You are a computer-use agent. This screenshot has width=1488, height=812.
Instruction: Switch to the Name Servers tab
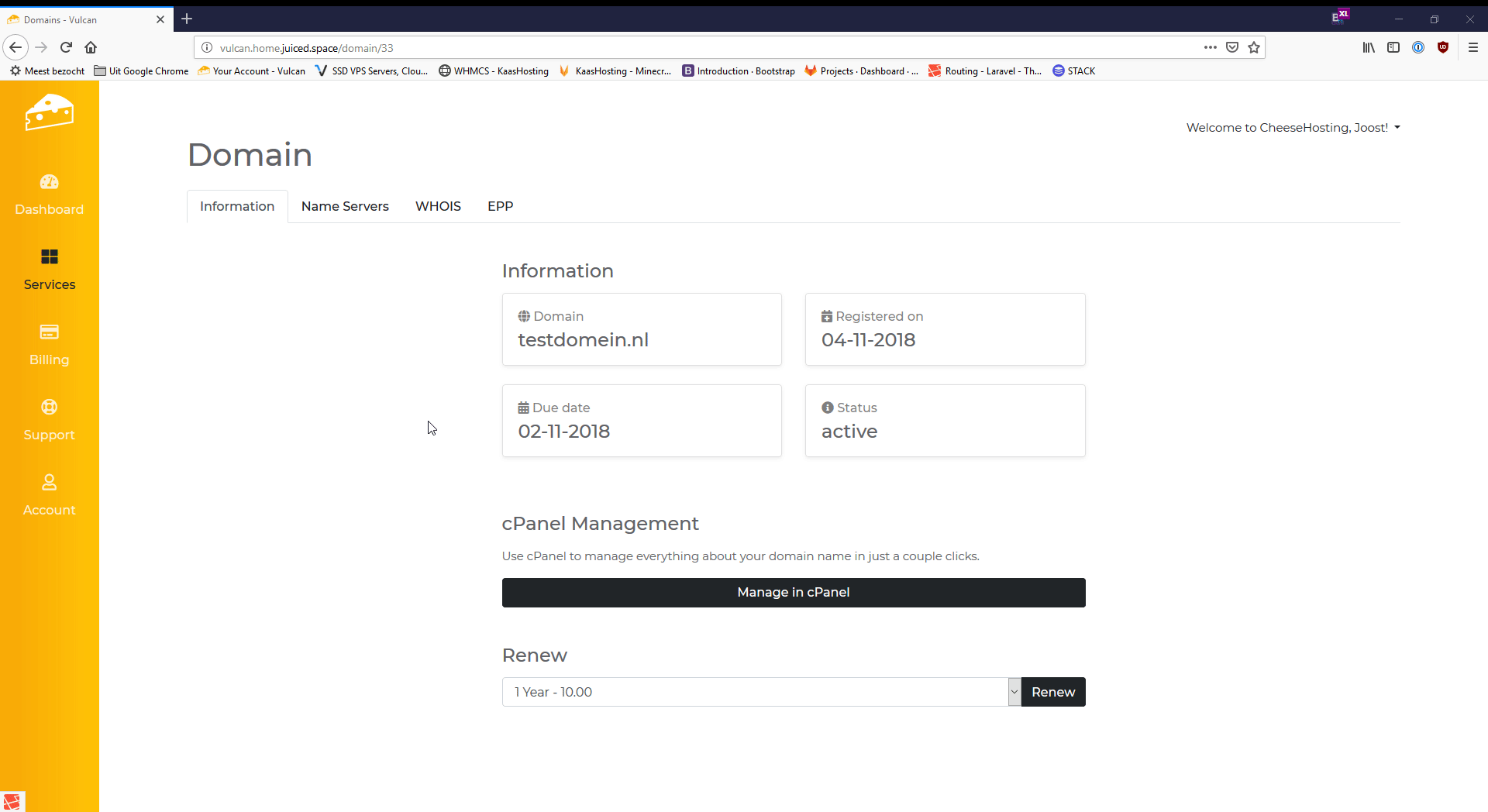click(345, 206)
